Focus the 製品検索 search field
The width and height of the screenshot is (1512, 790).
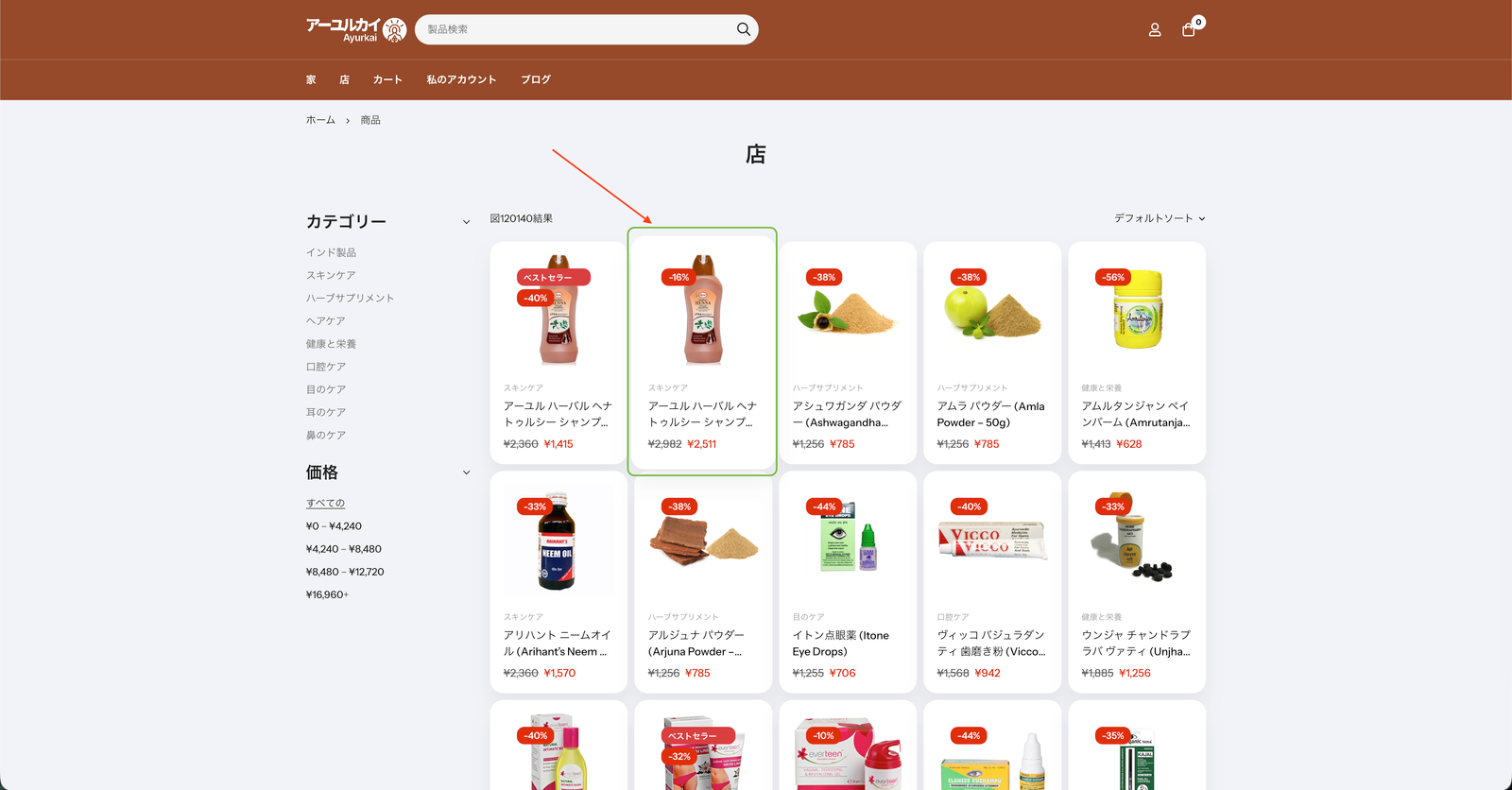point(576,29)
